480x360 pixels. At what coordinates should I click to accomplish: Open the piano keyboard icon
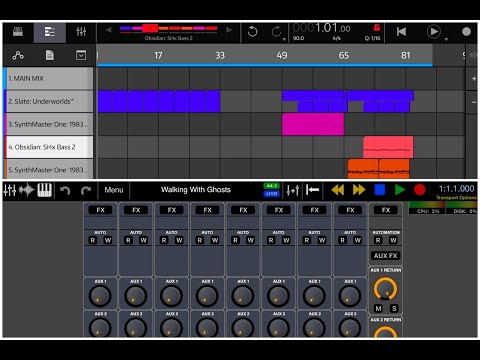(44, 190)
